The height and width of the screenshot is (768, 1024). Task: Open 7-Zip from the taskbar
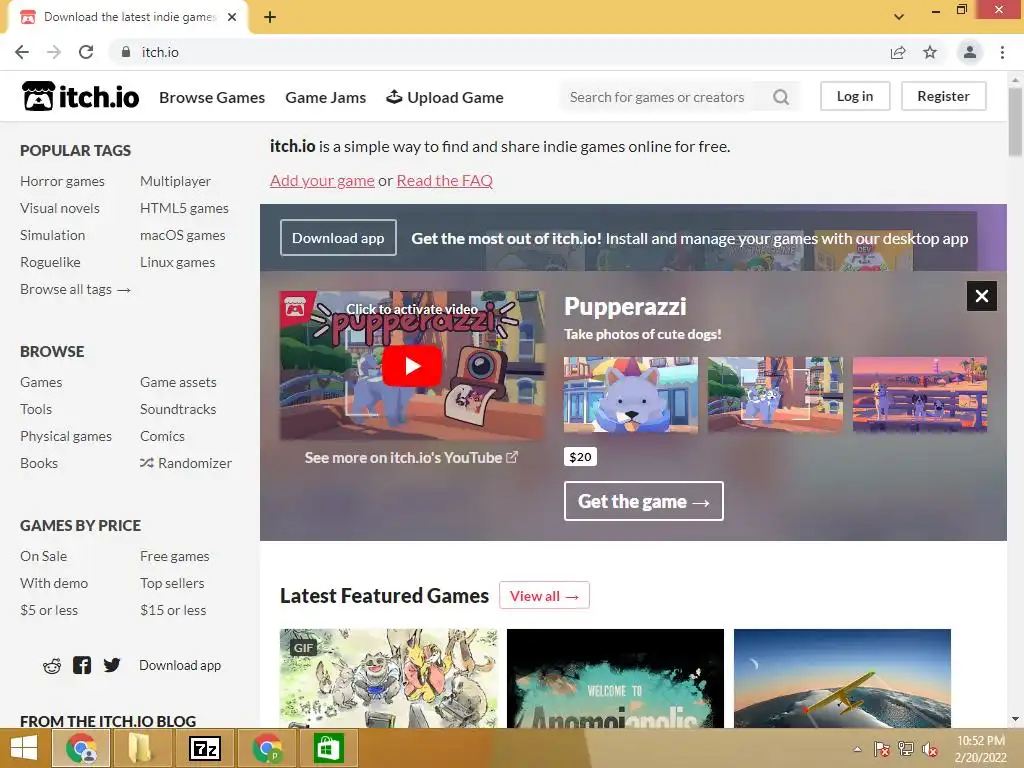click(204, 748)
